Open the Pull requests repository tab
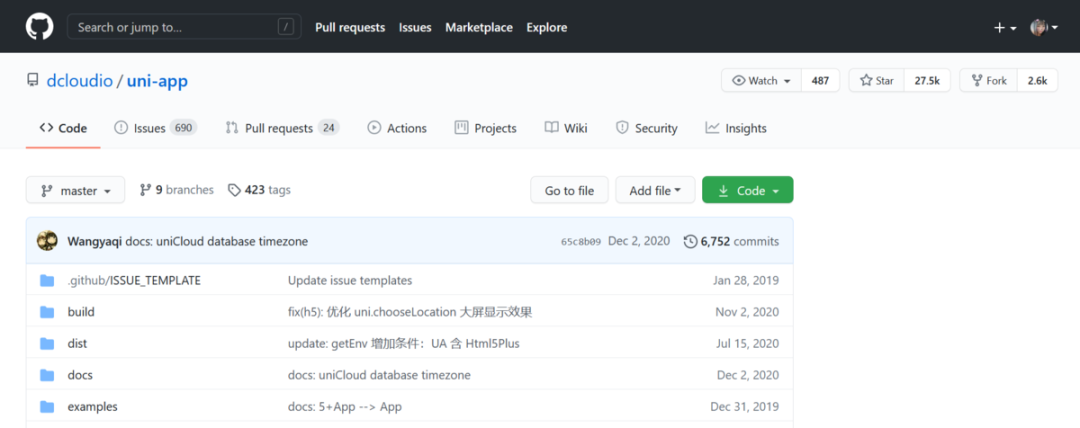The height and width of the screenshot is (428, 1080). point(281,128)
